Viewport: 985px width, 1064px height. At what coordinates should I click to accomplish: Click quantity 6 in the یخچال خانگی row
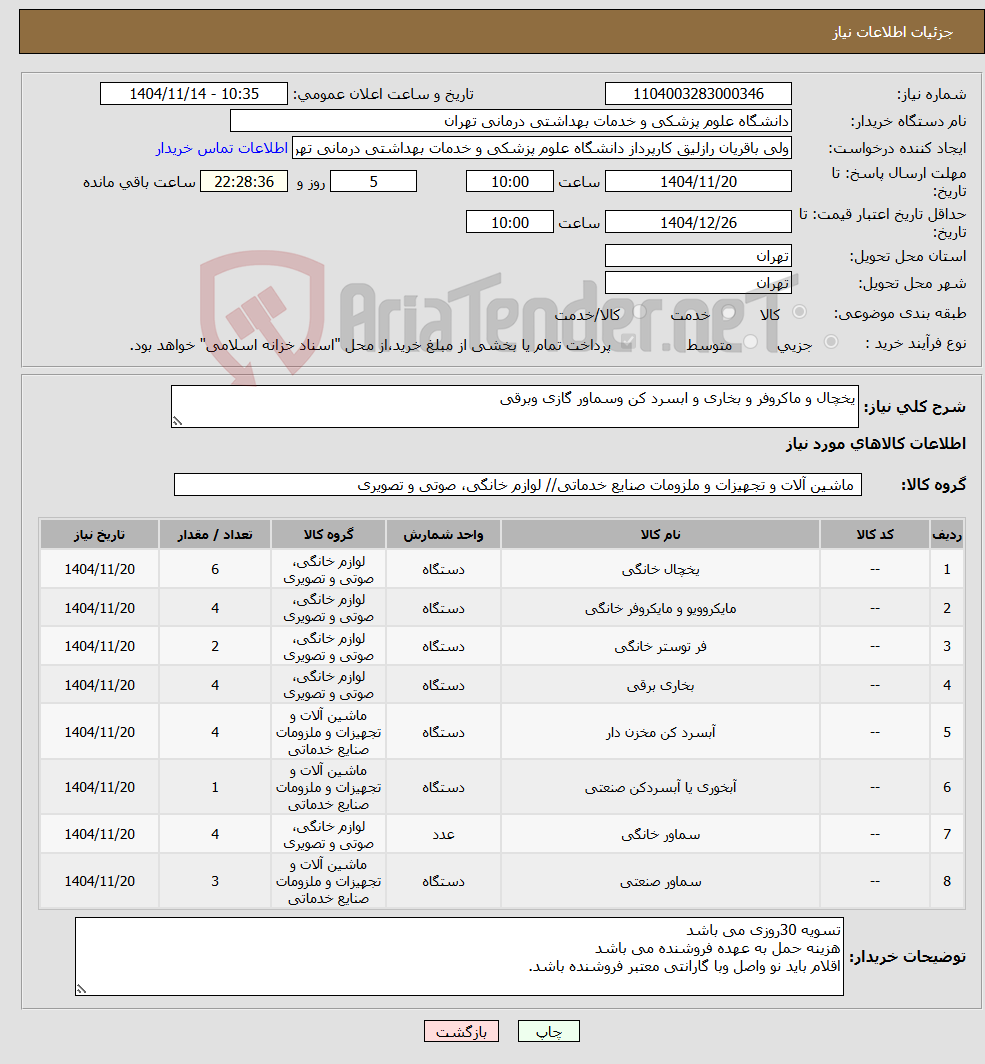215,569
